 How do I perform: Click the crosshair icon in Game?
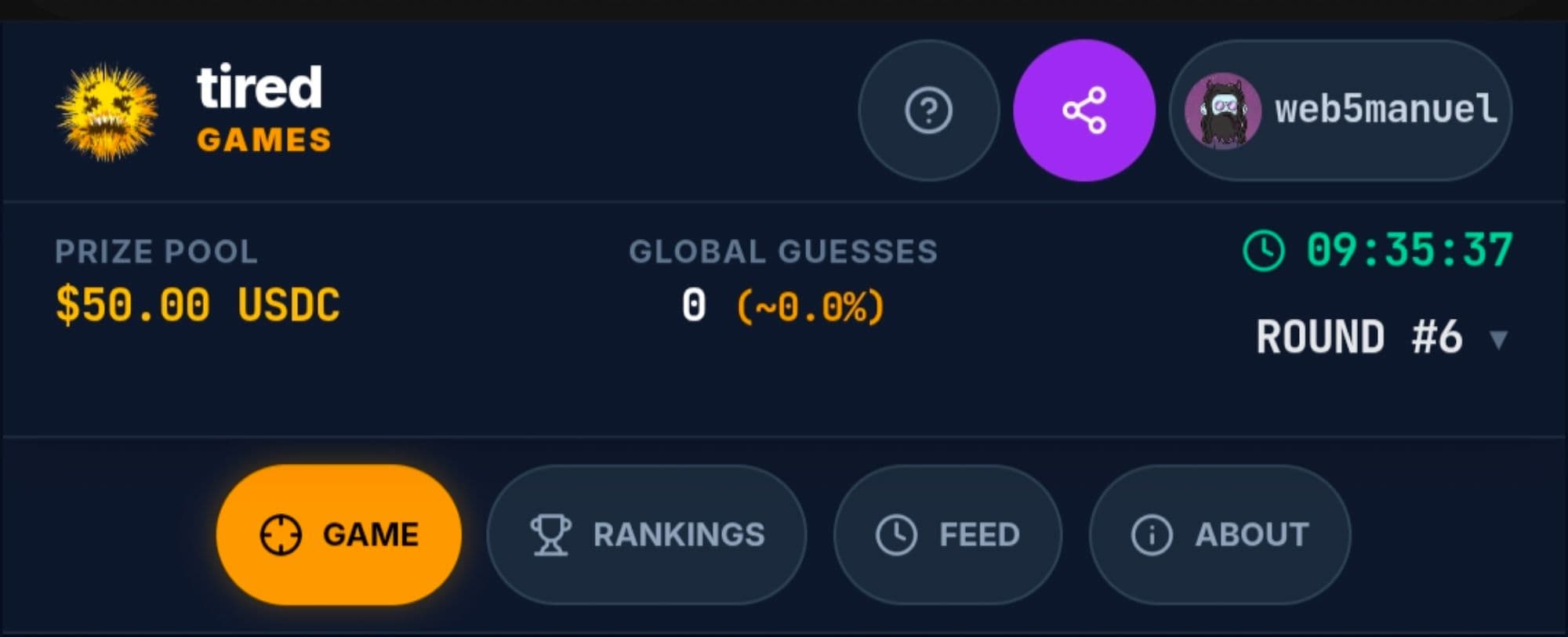coord(280,535)
